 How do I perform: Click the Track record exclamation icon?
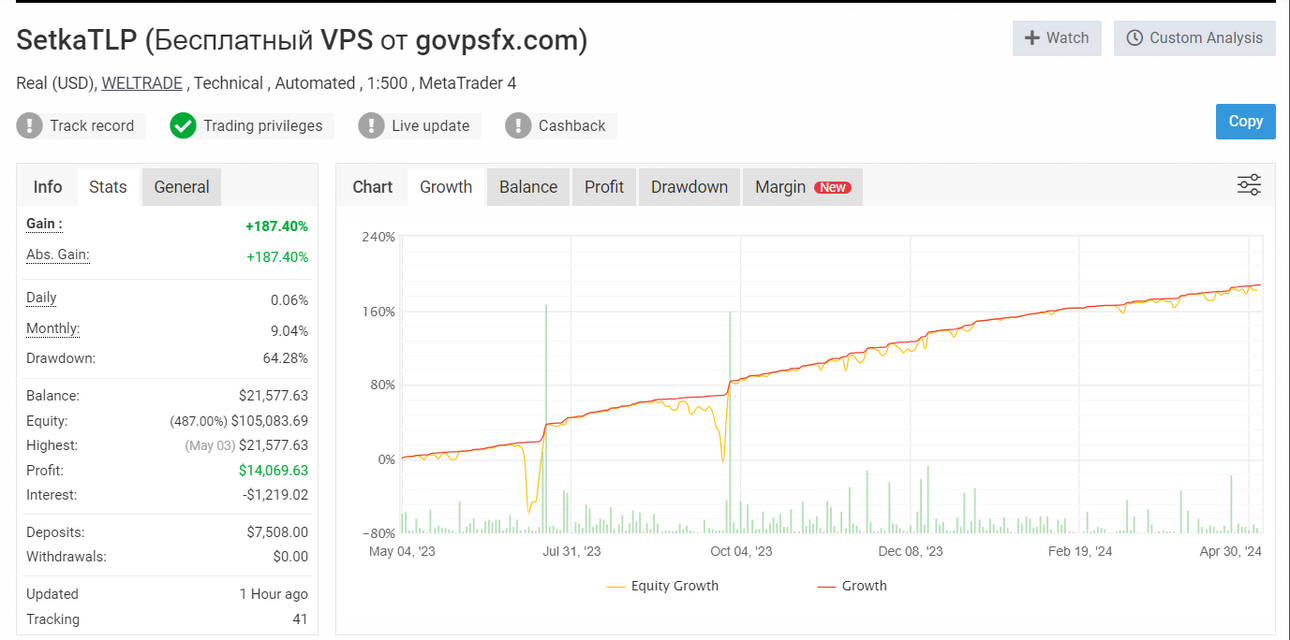coord(30,126)
